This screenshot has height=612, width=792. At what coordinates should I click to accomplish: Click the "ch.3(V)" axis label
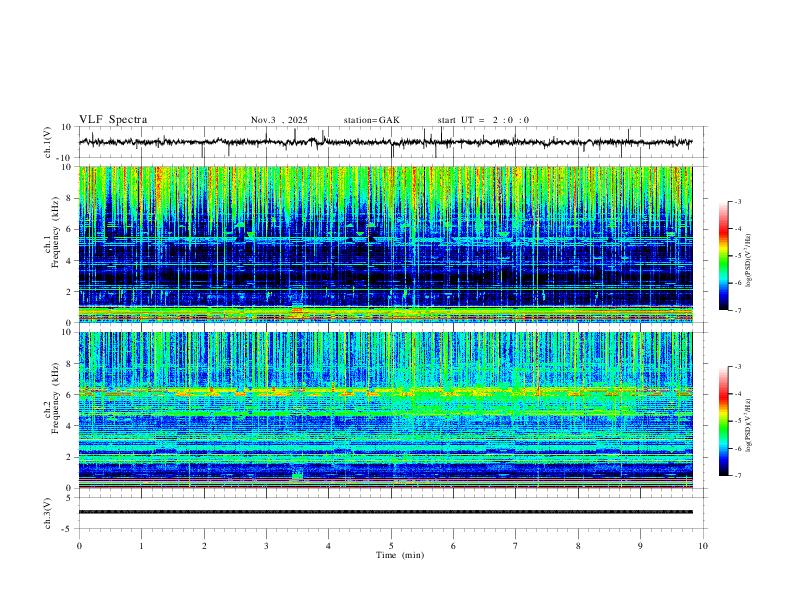48,513
